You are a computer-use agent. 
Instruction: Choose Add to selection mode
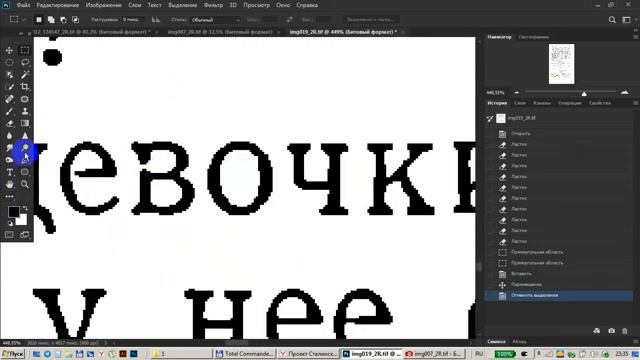tap(51, 20)
